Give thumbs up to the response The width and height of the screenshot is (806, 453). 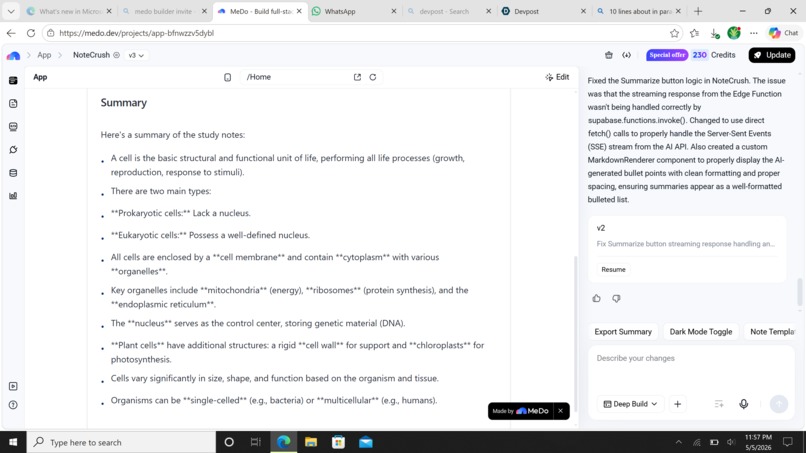(x=596, y=298)
